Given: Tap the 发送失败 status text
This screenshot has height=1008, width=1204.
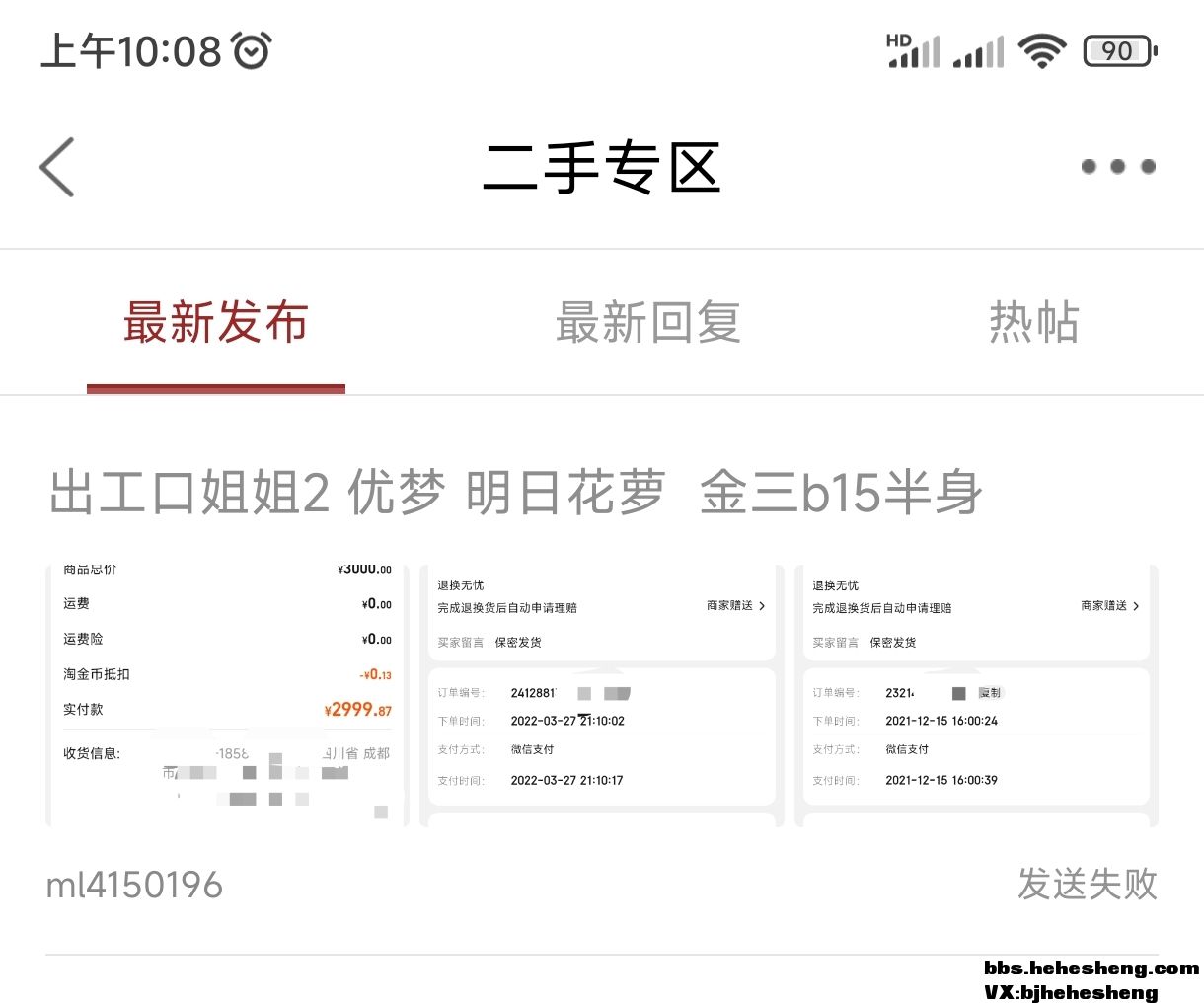Looking at the screenshot, I should tap(1087, 884).
